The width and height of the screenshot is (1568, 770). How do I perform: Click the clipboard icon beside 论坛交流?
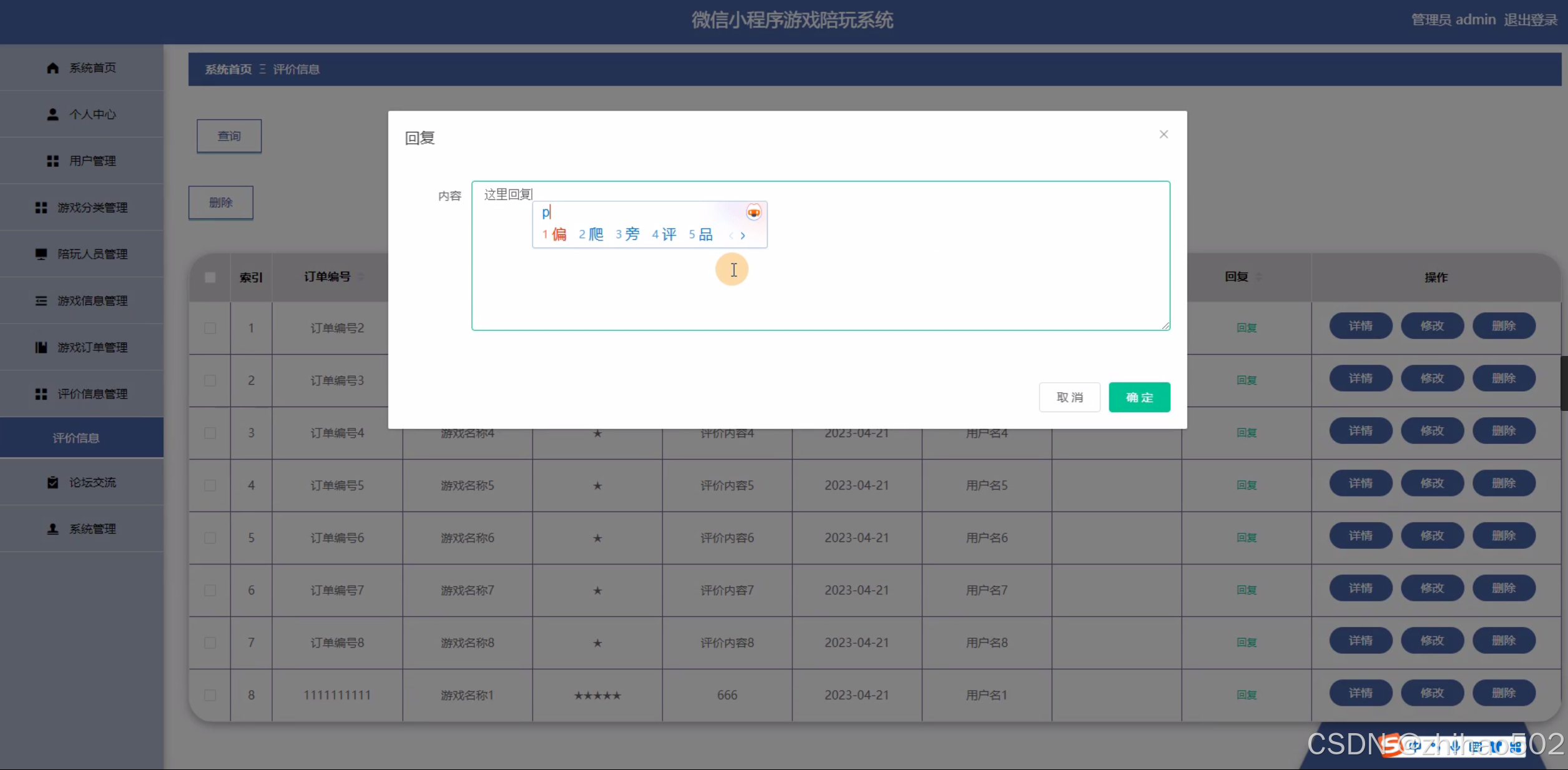coord(52,483)
